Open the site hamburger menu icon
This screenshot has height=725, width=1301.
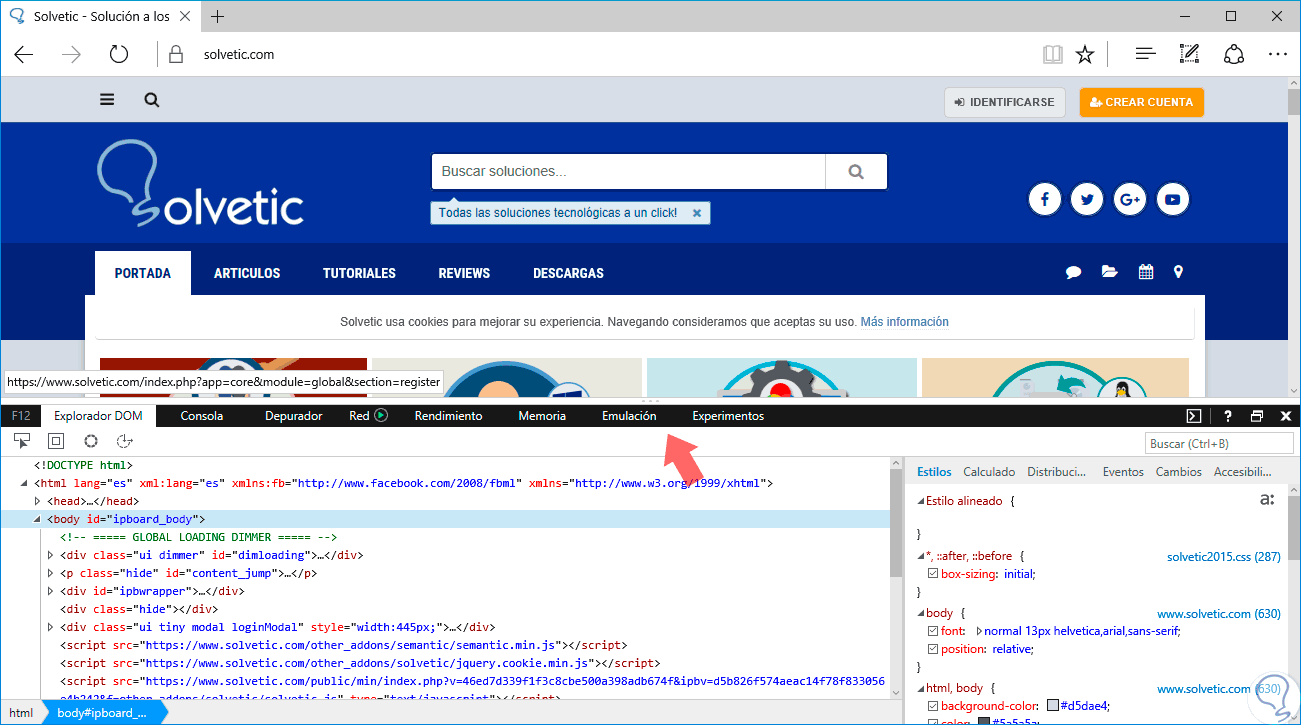[107, 100]
